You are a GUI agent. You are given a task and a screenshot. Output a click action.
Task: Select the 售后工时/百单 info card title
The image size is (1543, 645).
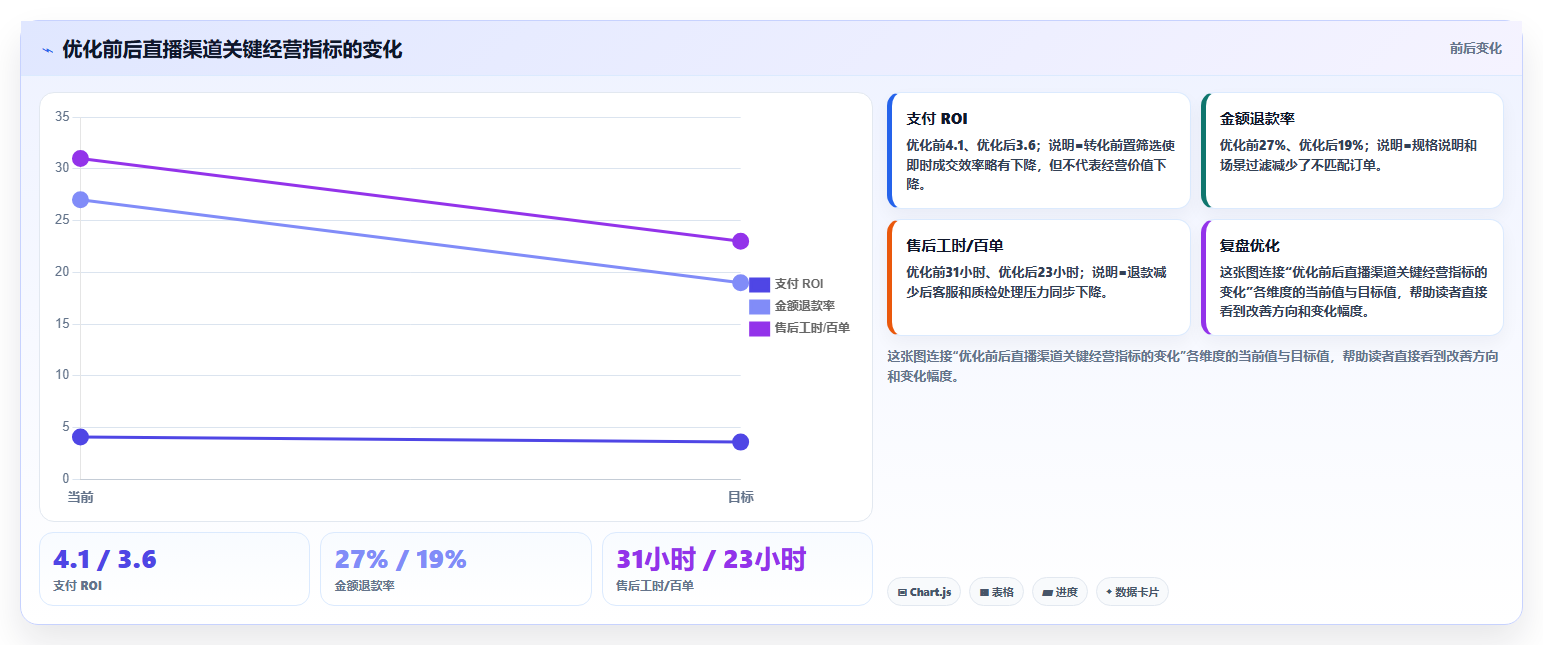(x=954, y=246)
